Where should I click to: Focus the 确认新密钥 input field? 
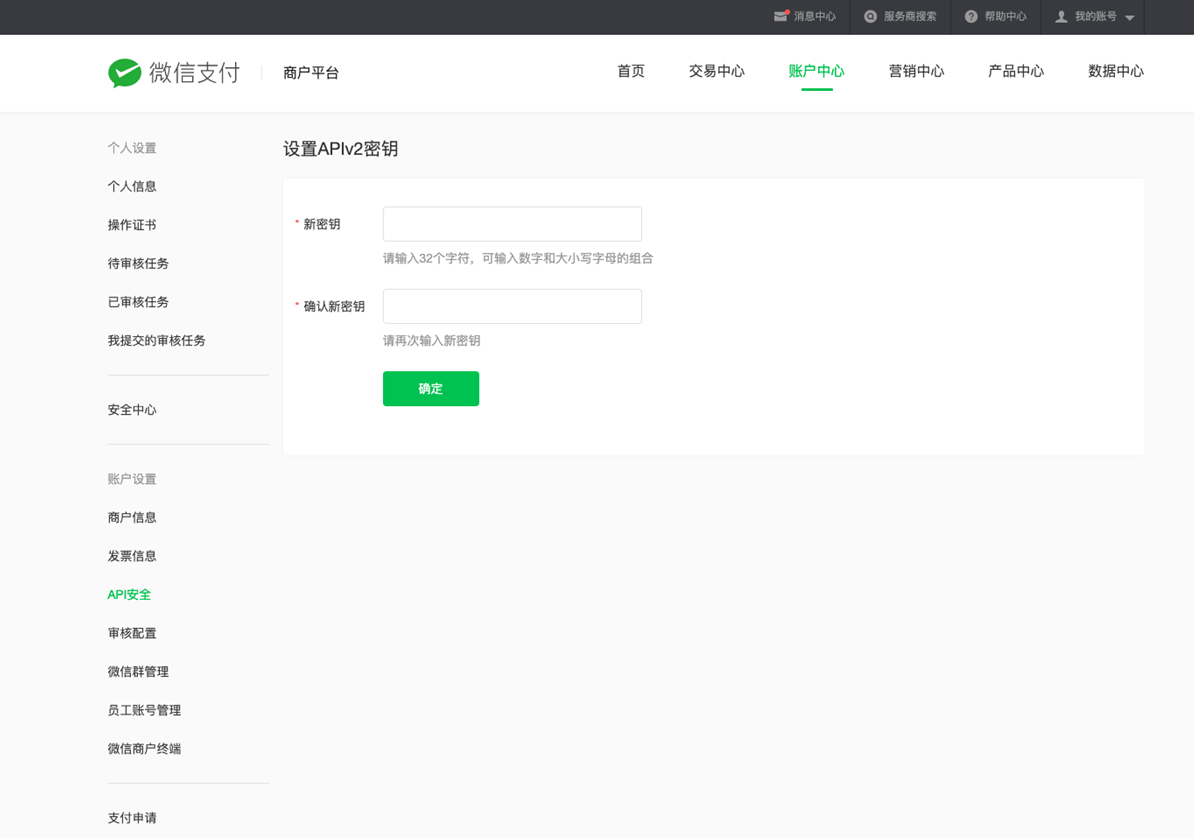click(512, 306)
